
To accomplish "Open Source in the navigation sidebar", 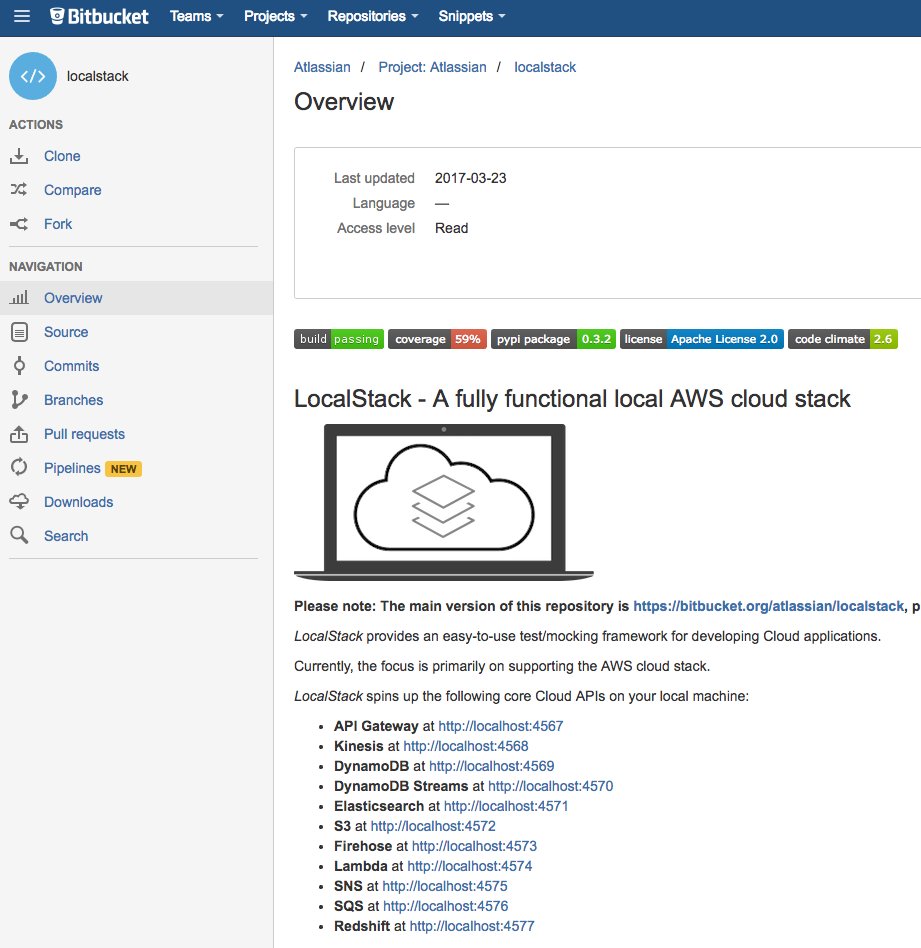I will click(x=66, y=332).
